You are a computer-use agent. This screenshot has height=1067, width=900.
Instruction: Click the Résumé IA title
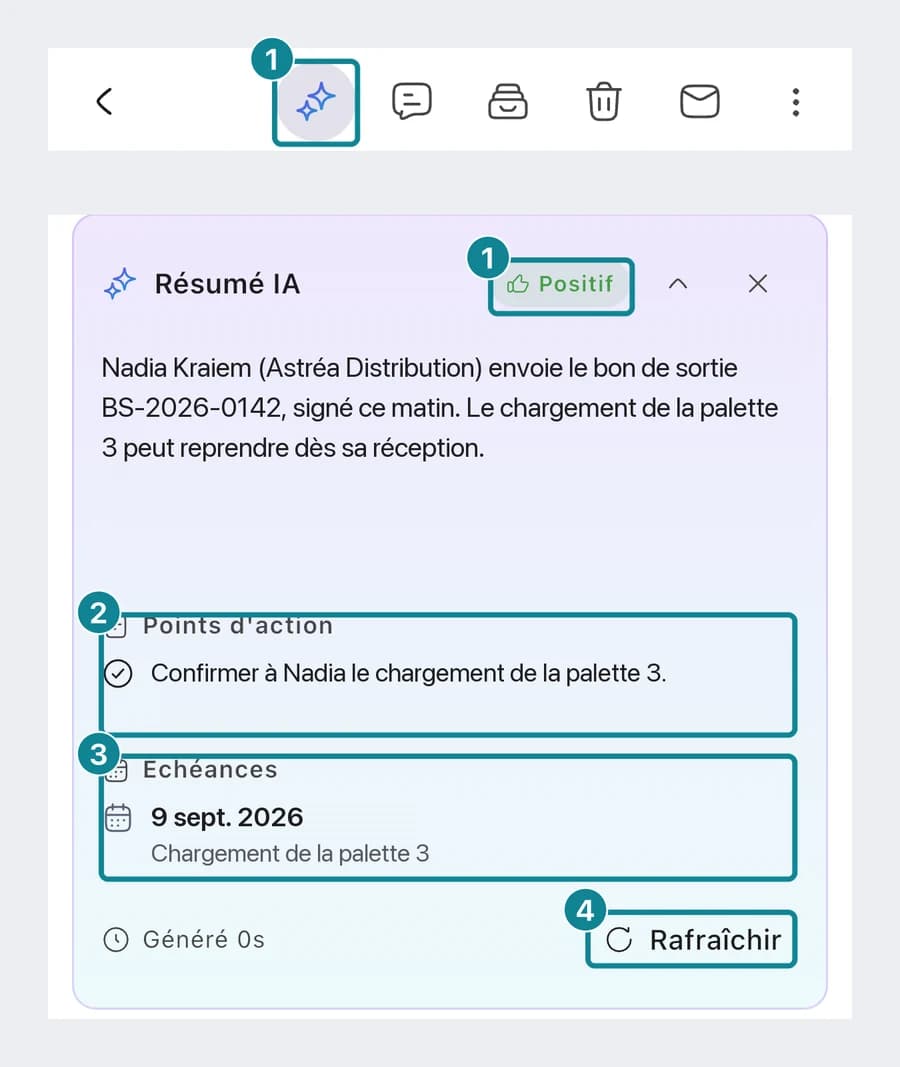(x=227, y=284)
